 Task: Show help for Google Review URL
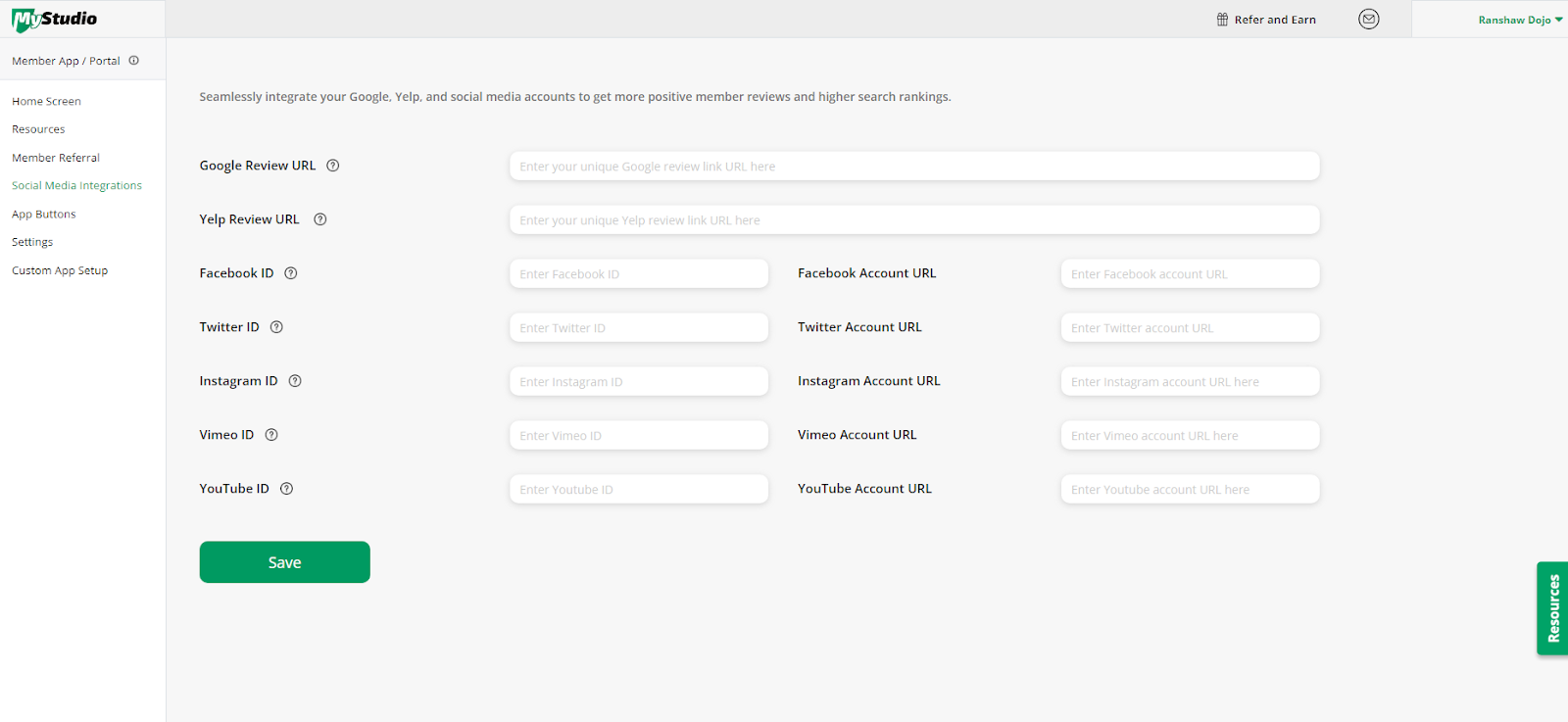pos(333,166)
